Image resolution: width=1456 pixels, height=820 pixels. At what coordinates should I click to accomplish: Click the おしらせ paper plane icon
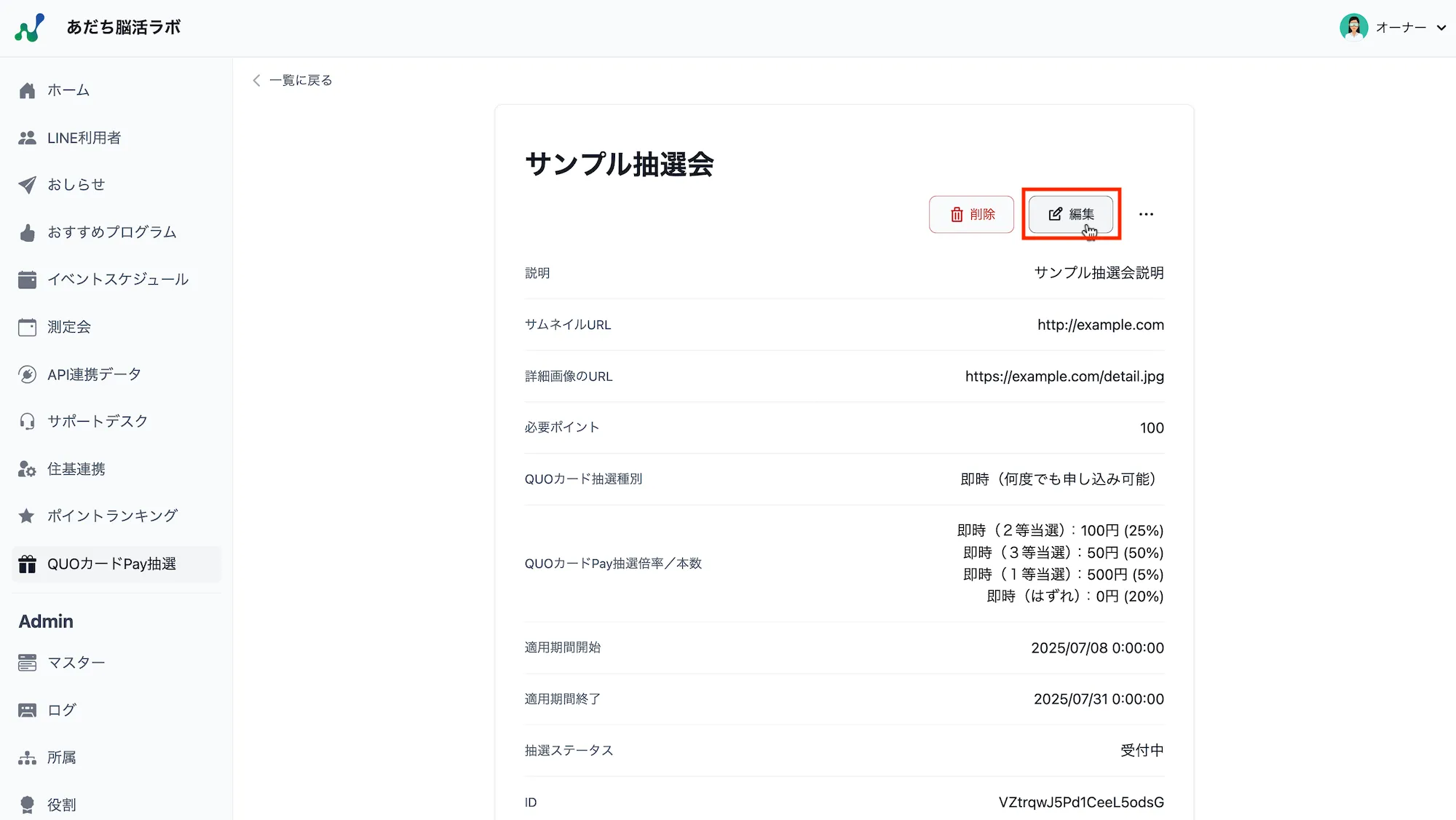pos(27,184)
